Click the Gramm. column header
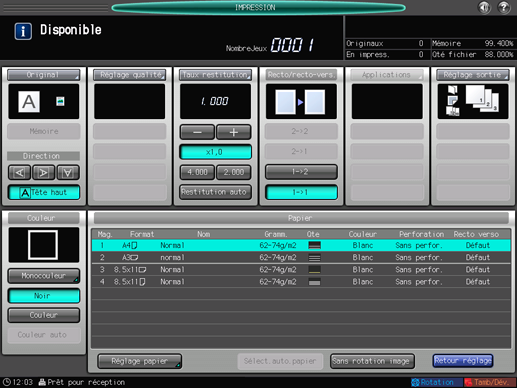Viewport: 517px width, 388px height. click(x=276, y=234)
